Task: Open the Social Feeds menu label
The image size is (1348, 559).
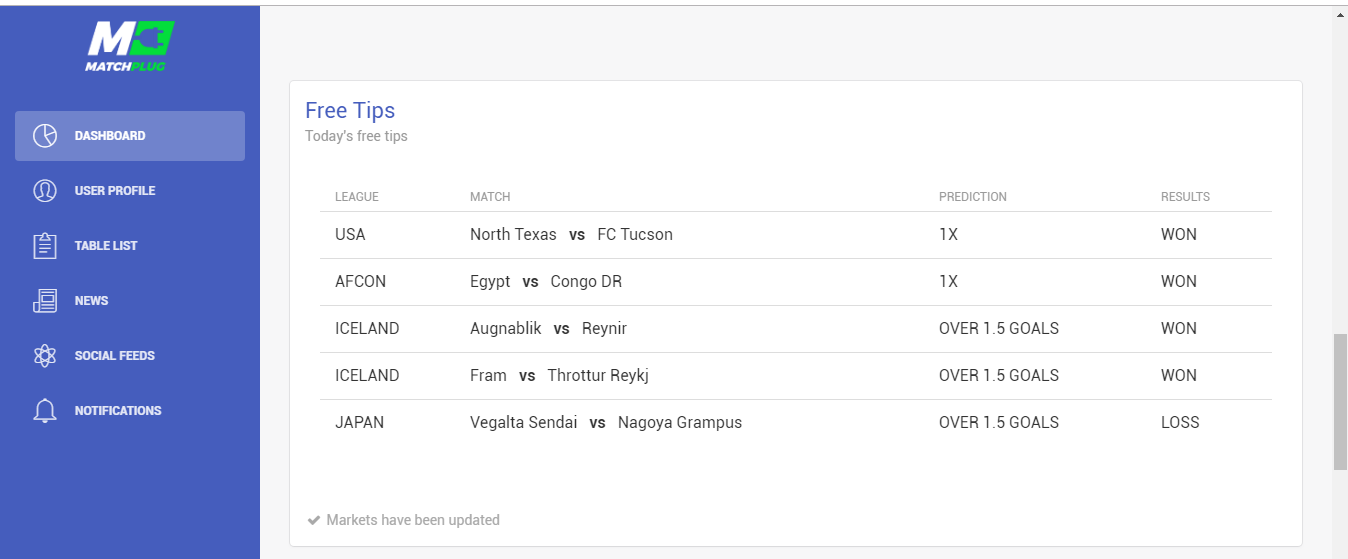Action: click(115, 356)
